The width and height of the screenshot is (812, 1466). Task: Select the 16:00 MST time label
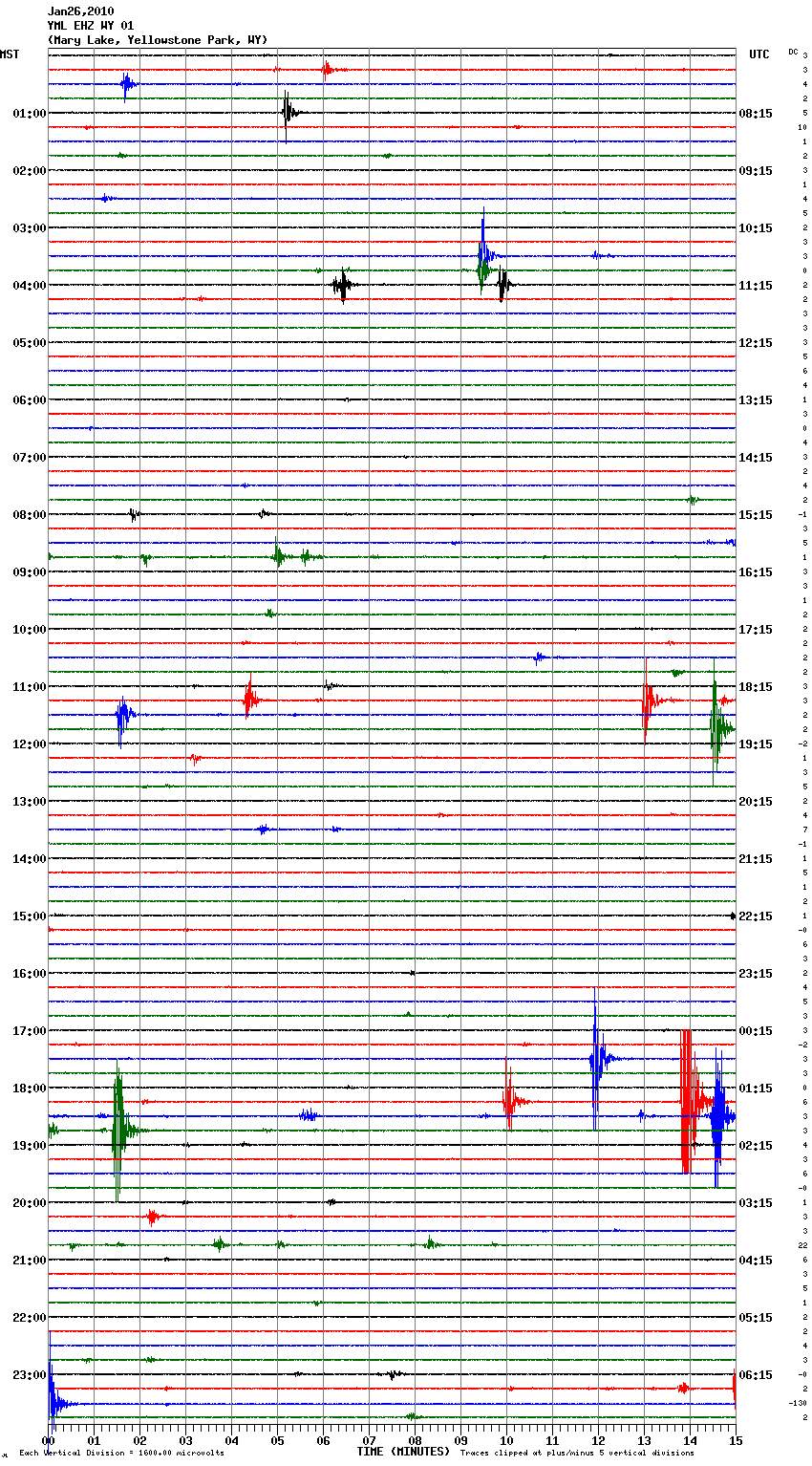coord(29,974)
